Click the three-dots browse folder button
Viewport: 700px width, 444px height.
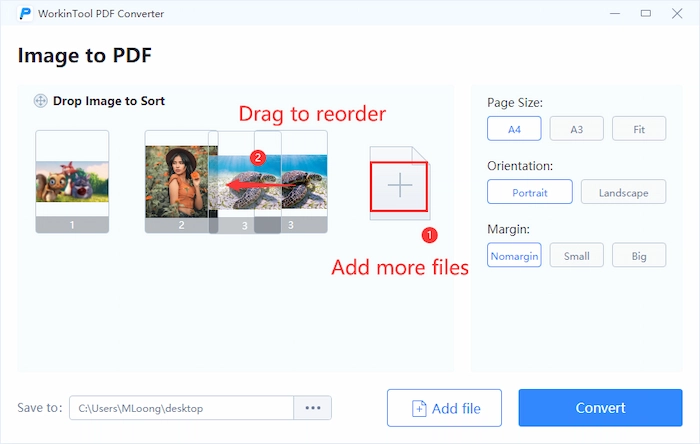click(312, 408)
